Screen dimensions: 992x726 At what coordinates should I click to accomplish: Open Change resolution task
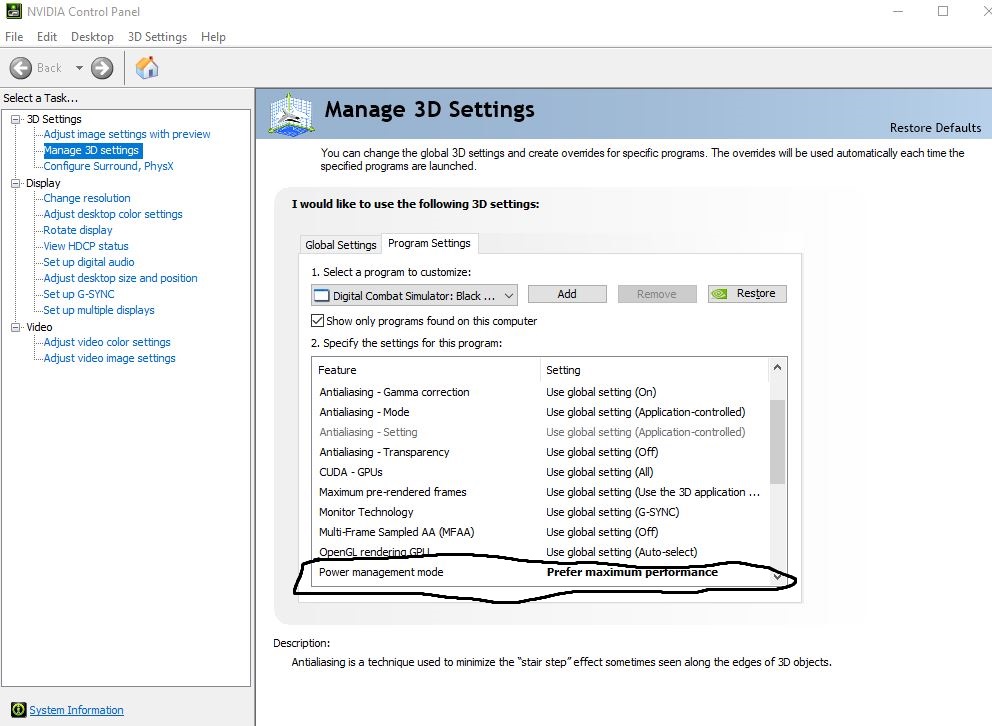click(x=87, y=198)
